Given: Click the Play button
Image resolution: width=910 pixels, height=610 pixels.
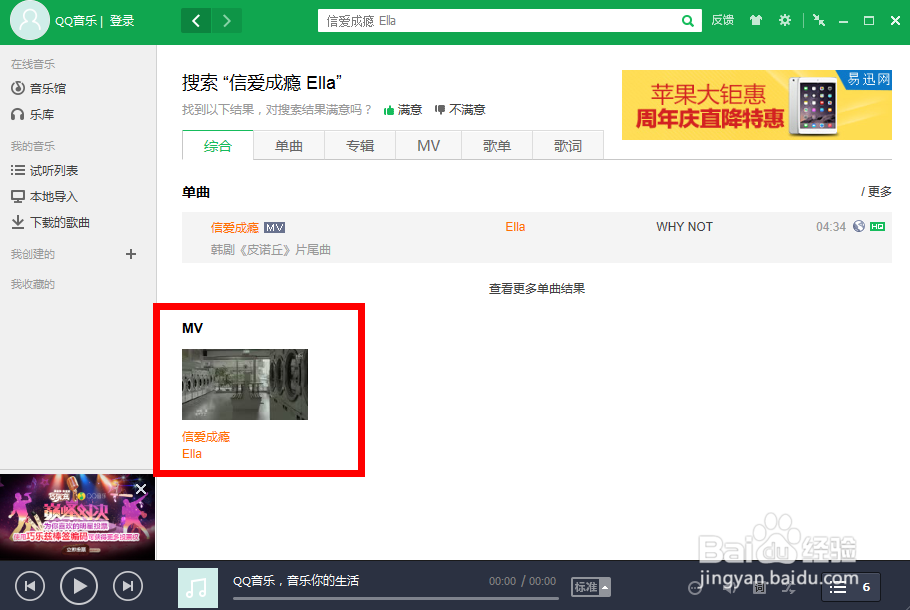Looking at the screenshot, I should click(78, 586).
